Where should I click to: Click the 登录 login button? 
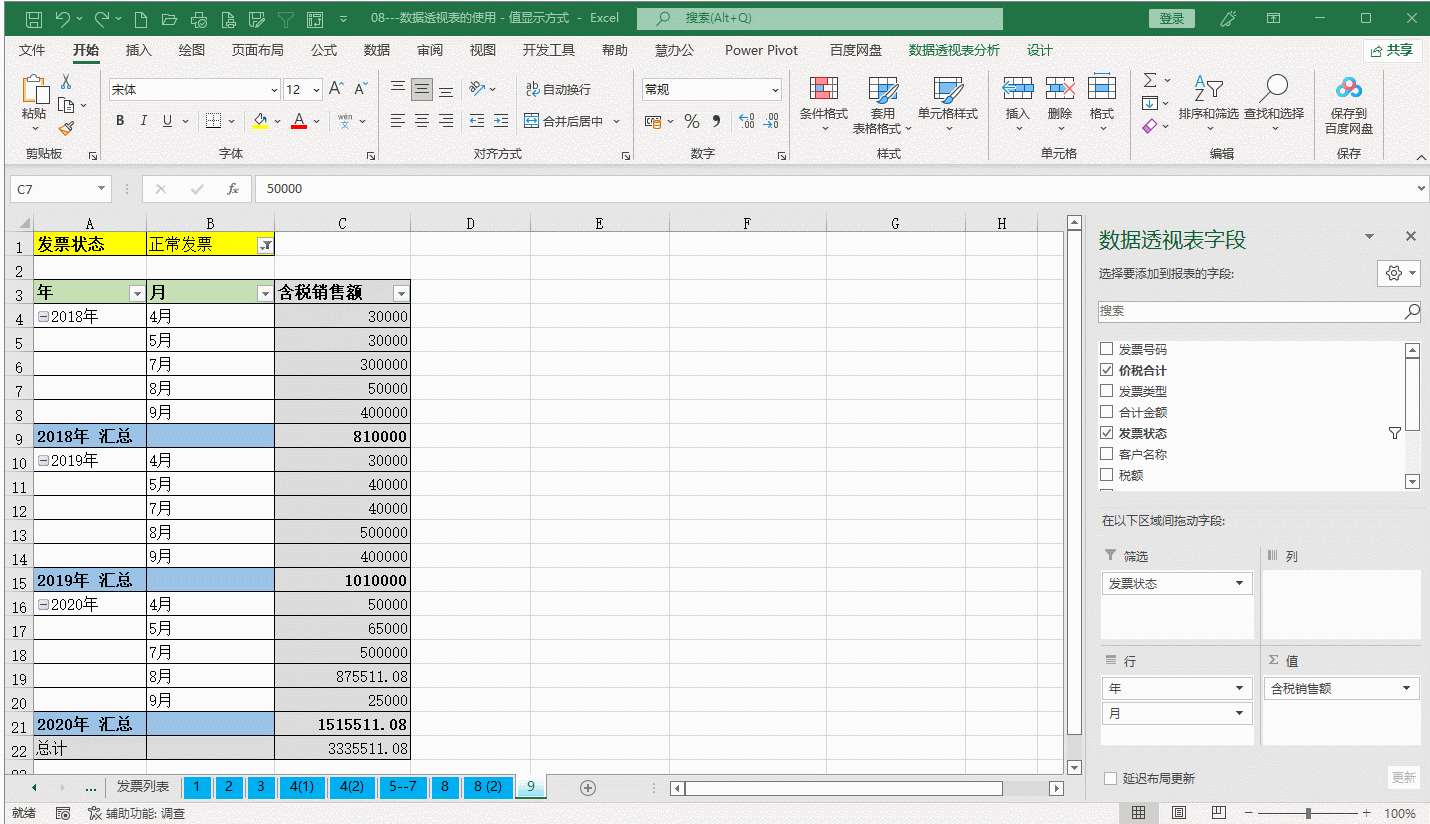[1172, 18]
